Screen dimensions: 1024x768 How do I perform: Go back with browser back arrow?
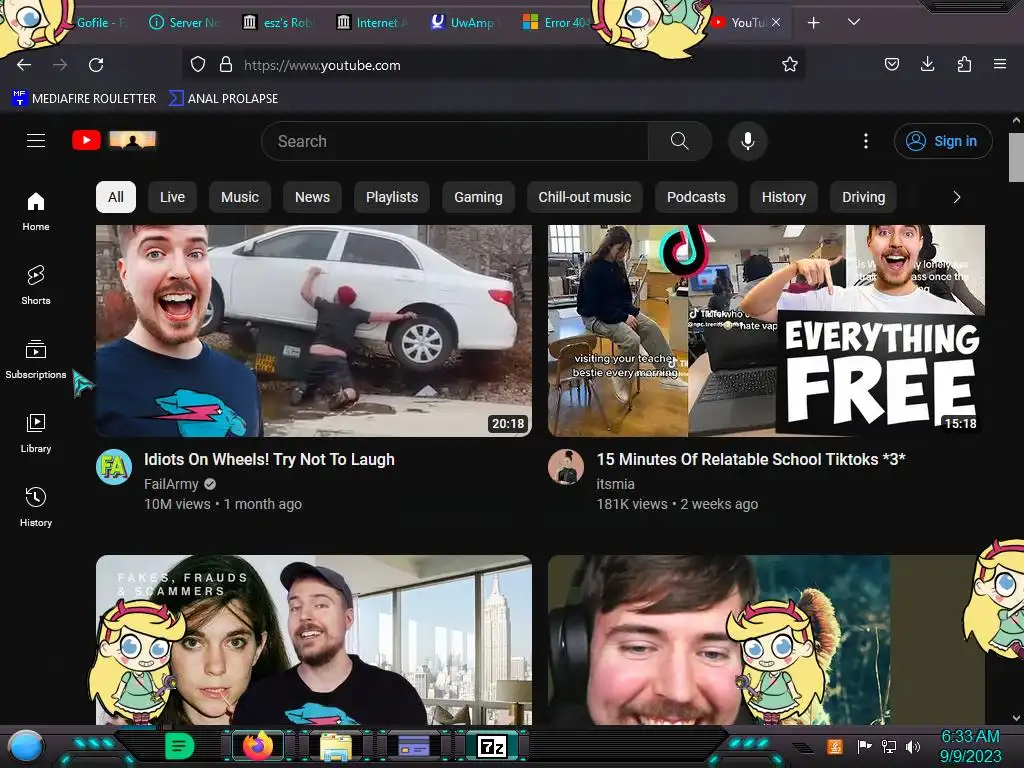pos(24,65)
